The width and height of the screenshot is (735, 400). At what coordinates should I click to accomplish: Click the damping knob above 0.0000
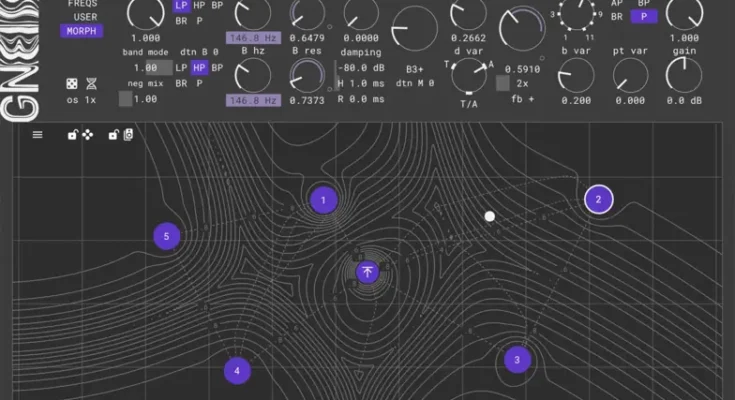click(361, 13)
